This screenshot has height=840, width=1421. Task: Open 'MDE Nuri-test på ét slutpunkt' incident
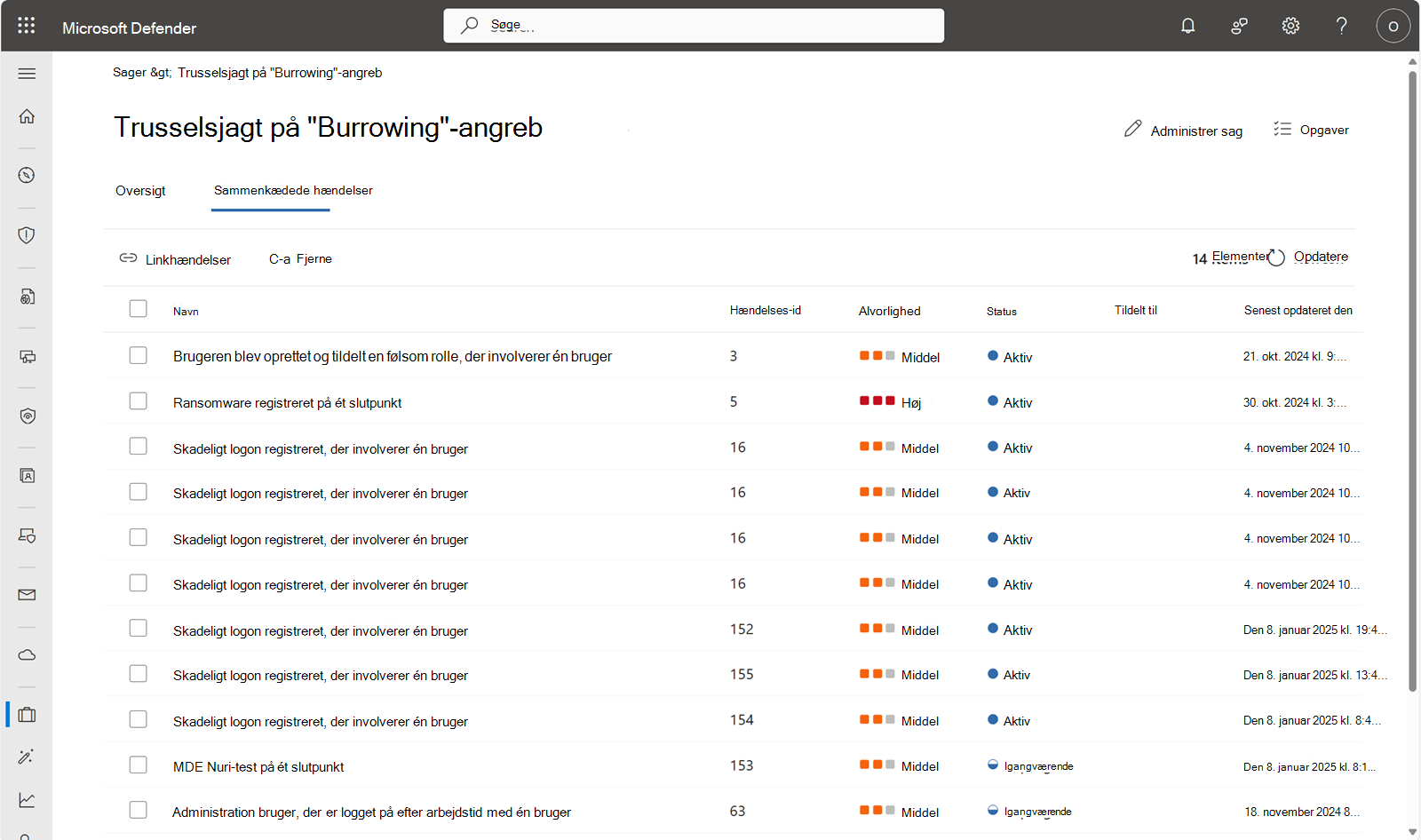pyautogui.click(x=258, y=767)
